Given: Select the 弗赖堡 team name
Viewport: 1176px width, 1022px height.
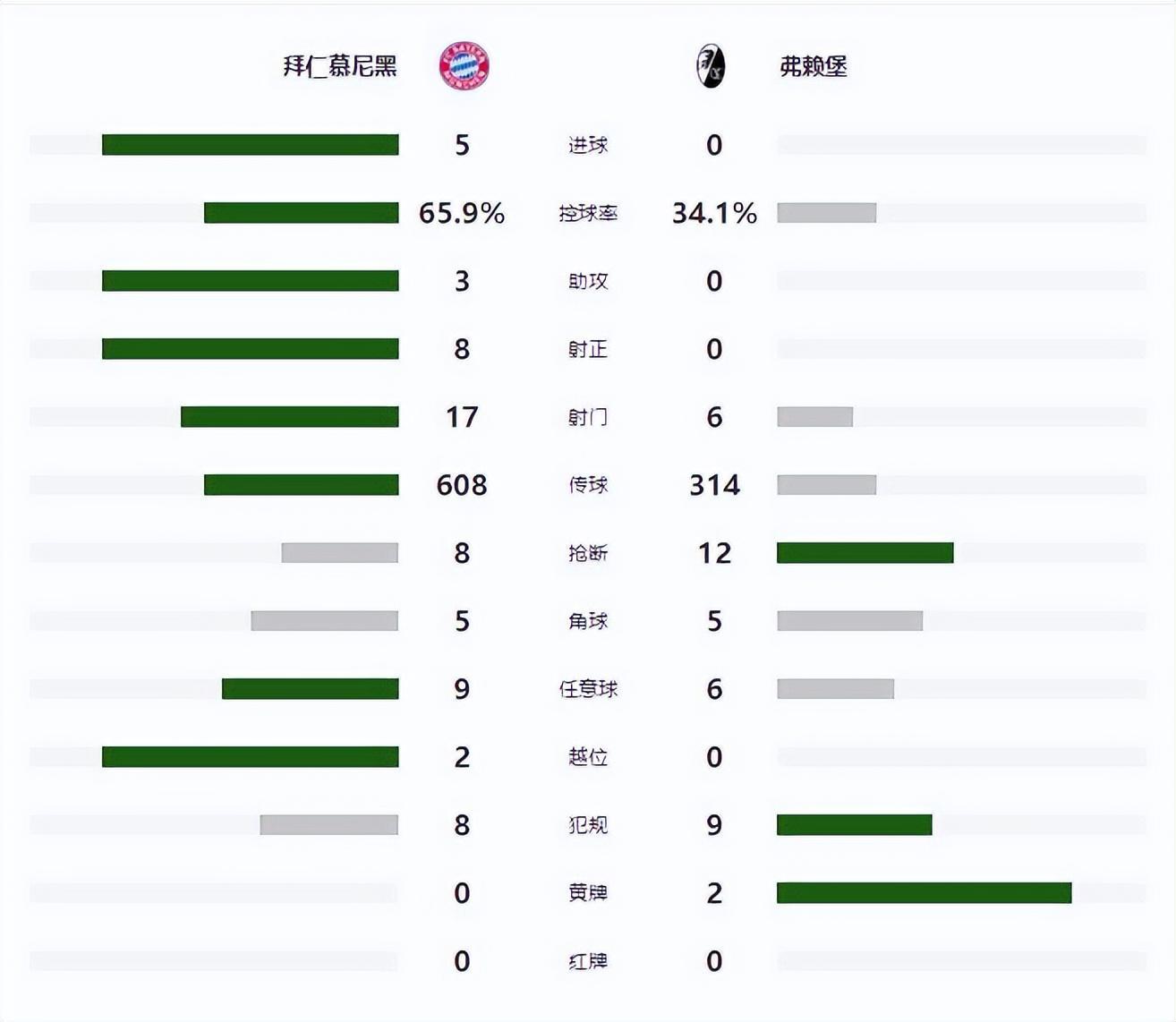Looking at the screenshot, I should tap(813, 66).
